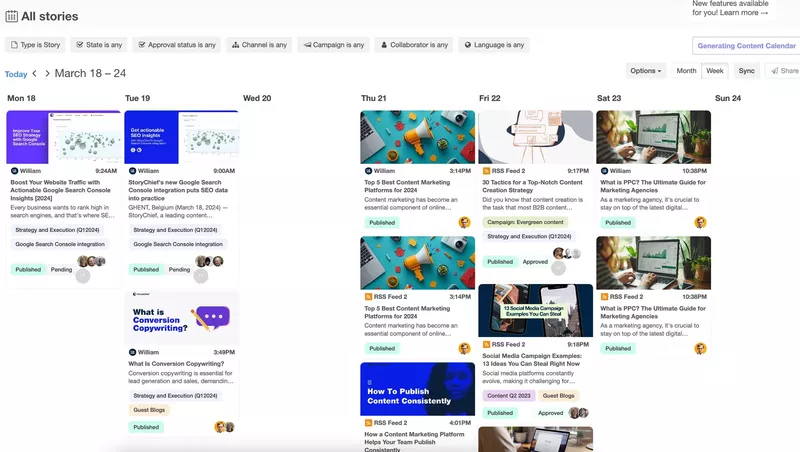The height and width of the screenshot is (452, 800).
Task: Click collaborator avatars on What Is Conversion Copywriting
Action: click(224, 427)
